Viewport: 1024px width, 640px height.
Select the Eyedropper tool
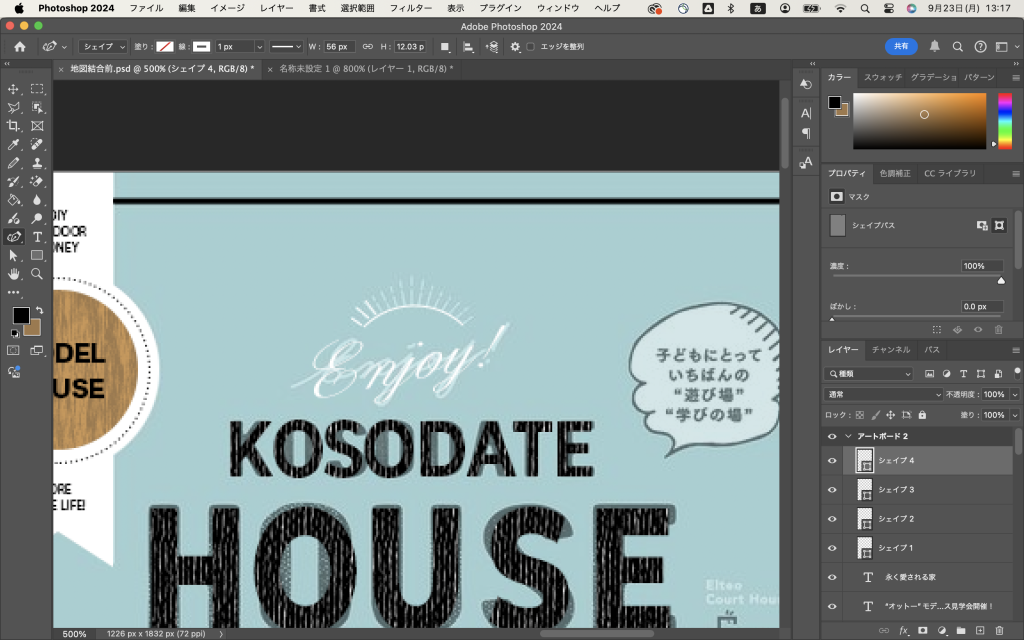click(x=14, y=145)
